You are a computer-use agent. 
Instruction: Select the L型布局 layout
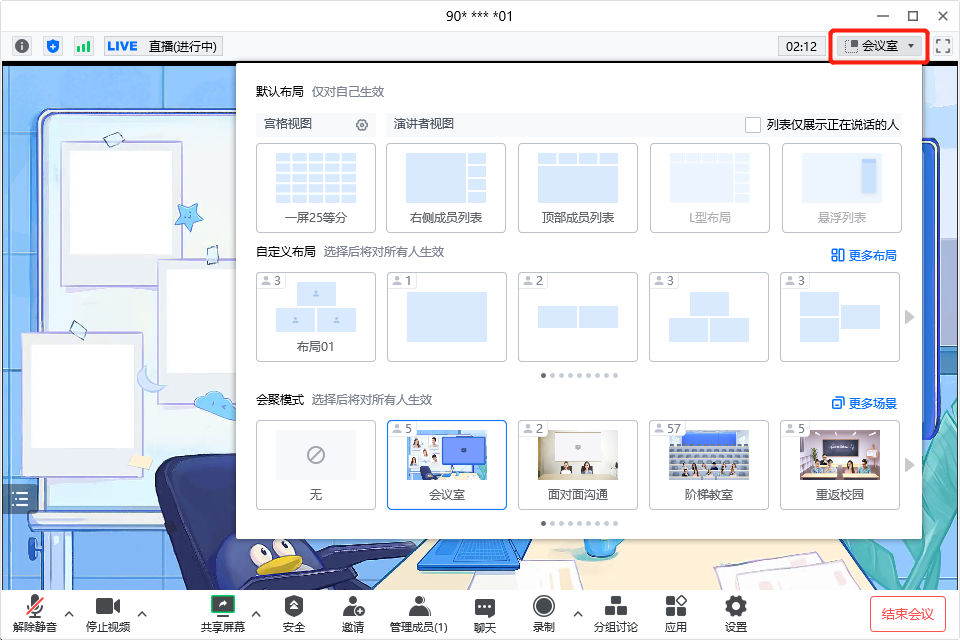(710, 188)
